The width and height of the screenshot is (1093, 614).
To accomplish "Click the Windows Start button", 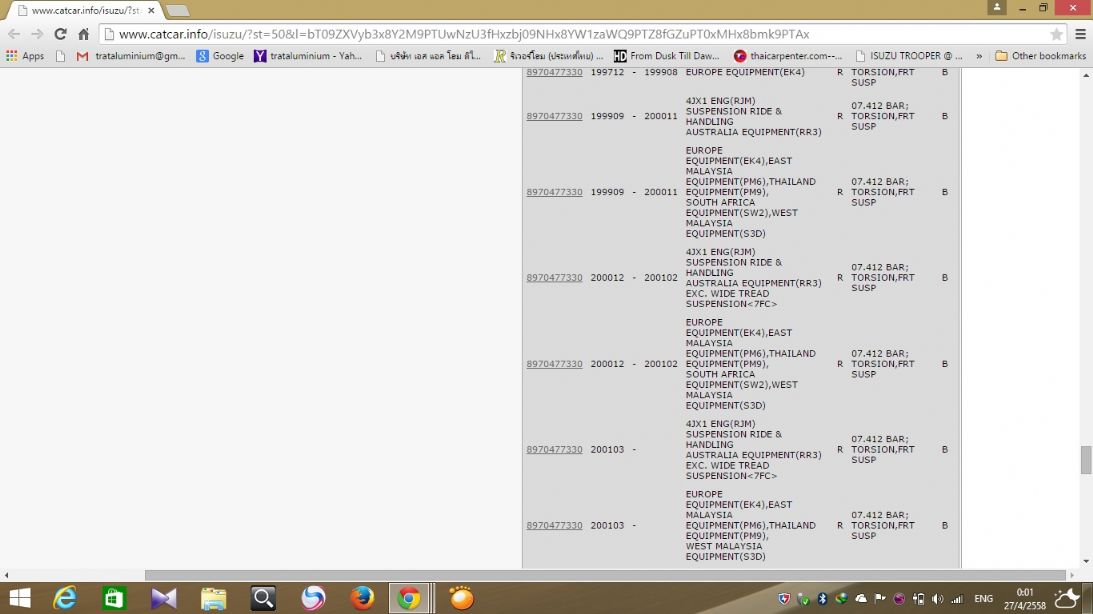I will 19,598.
